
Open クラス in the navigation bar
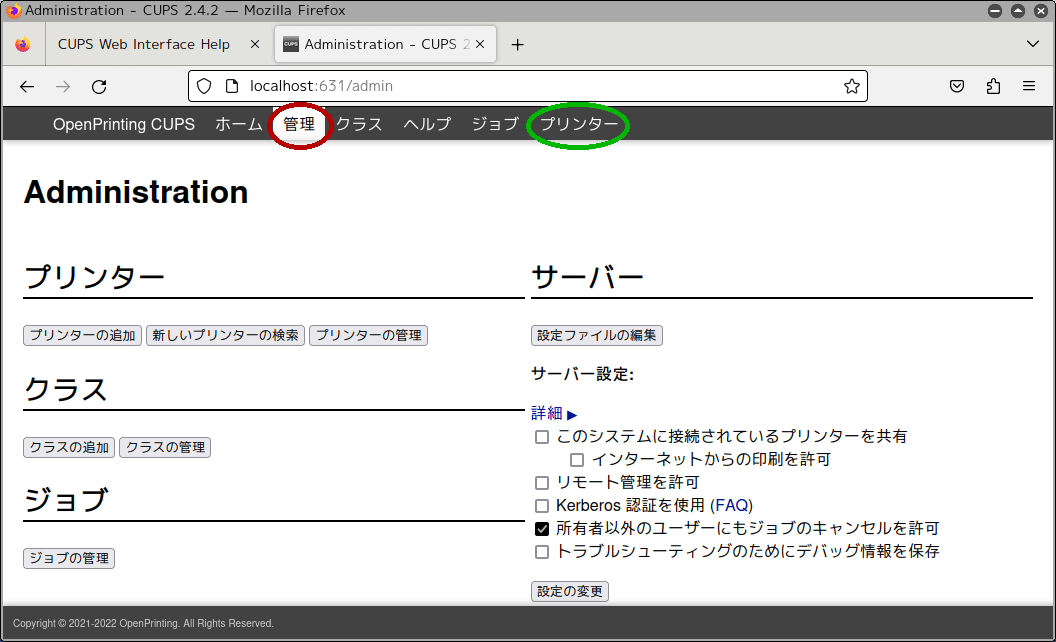coord(359,125)
